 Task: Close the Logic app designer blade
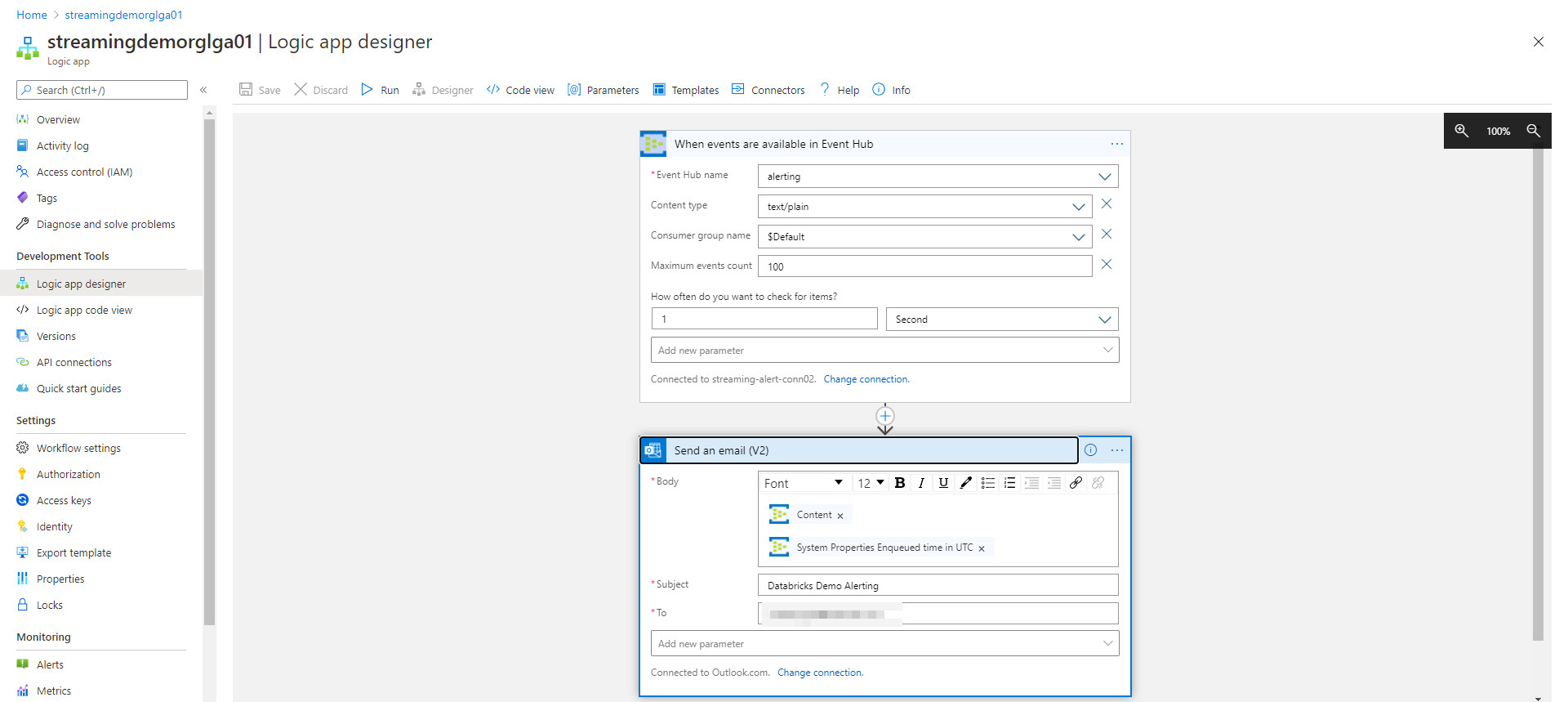(x=1539, y=42)
